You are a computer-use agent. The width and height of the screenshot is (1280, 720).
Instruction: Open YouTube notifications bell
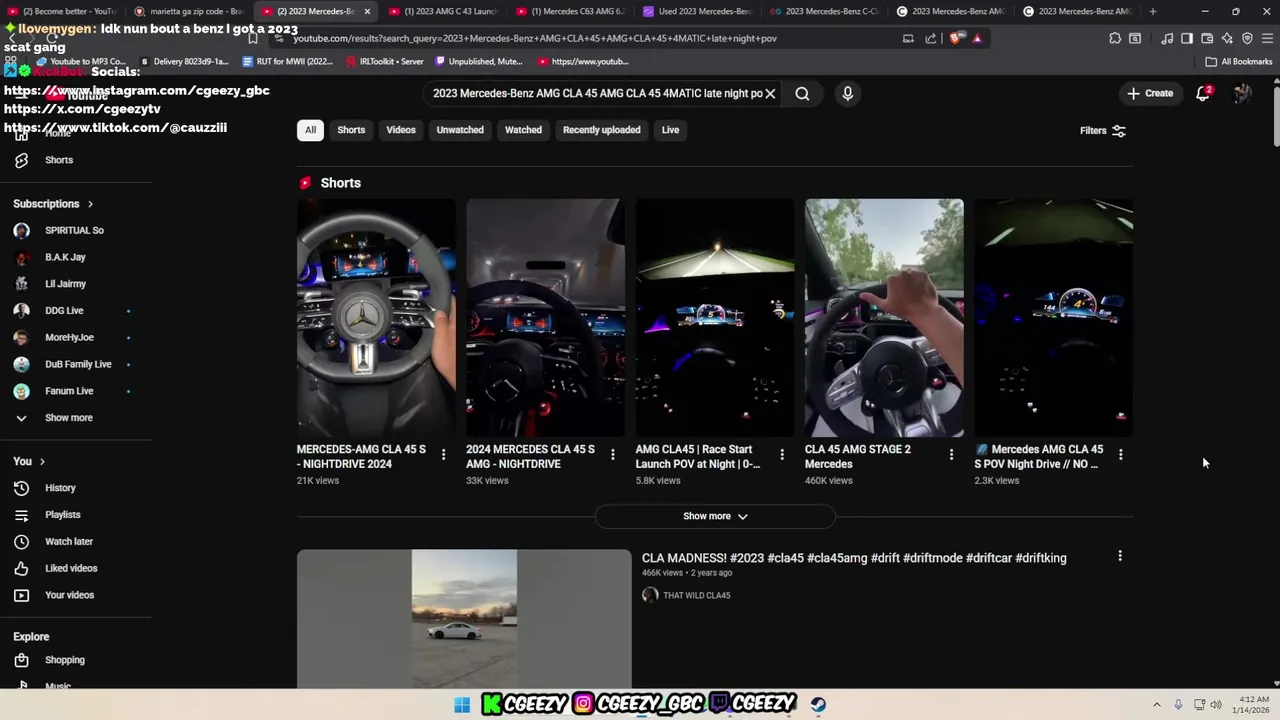[1203, 93]
